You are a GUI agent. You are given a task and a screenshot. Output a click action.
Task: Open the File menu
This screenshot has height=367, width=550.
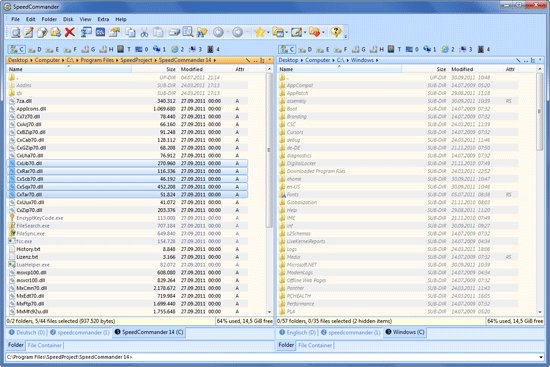pyautogui.click(x=15, y=19)
